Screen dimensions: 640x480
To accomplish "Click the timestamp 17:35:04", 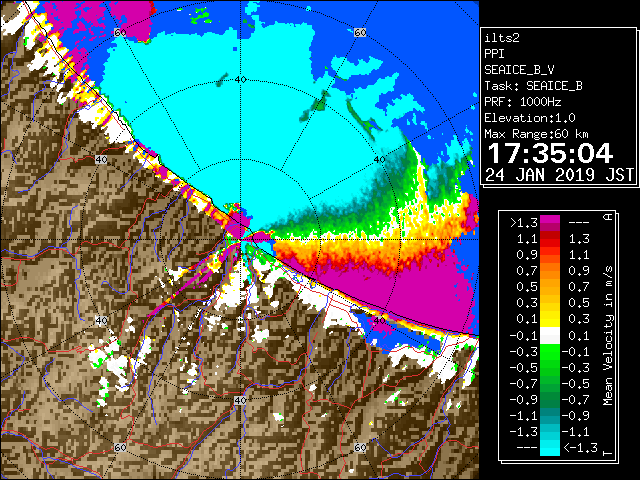I will (550, 153).
